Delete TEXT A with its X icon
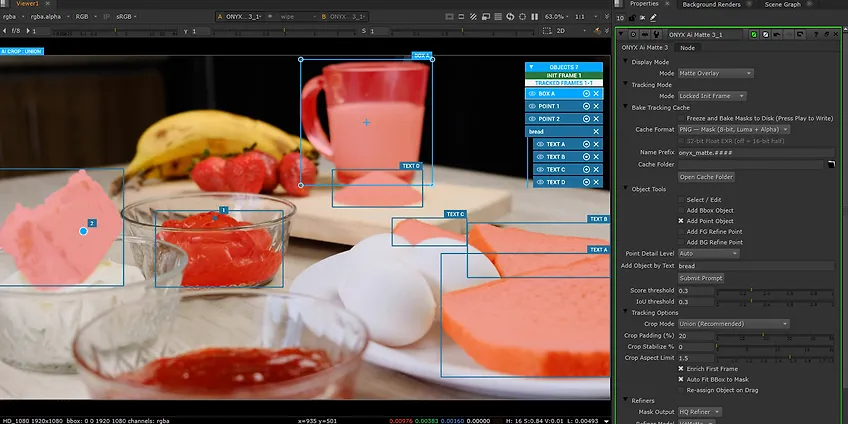The height and width of the screenshot is (424, 848). click(x=597, y=144)
